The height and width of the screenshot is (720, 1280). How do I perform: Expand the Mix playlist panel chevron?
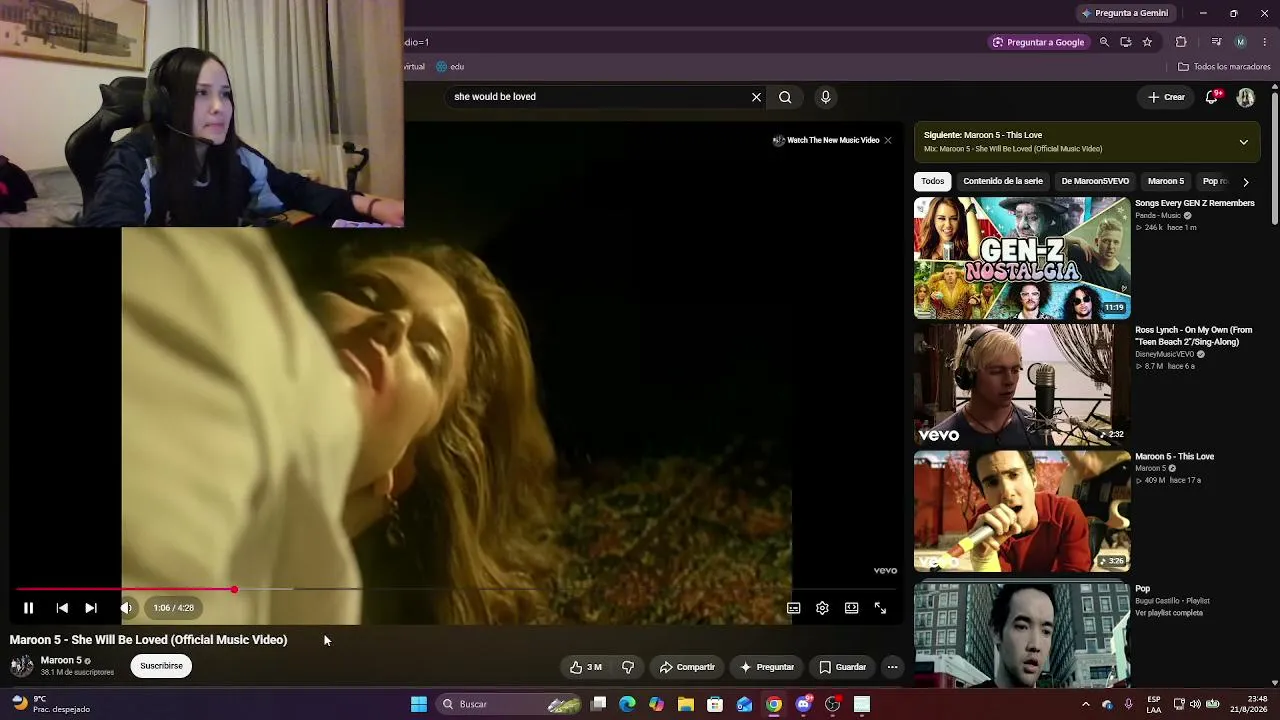pyautogui.click(x=1243, y=142)
